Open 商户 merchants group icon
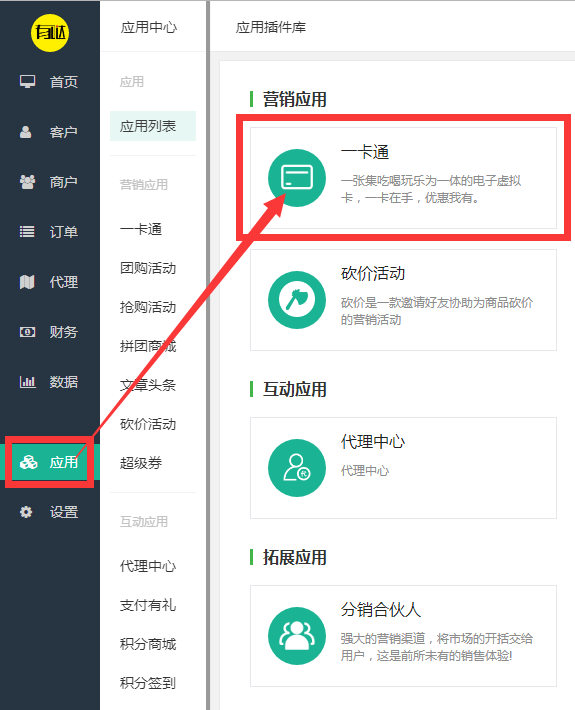This screenshot has height=710, width=575. (27, 182)
